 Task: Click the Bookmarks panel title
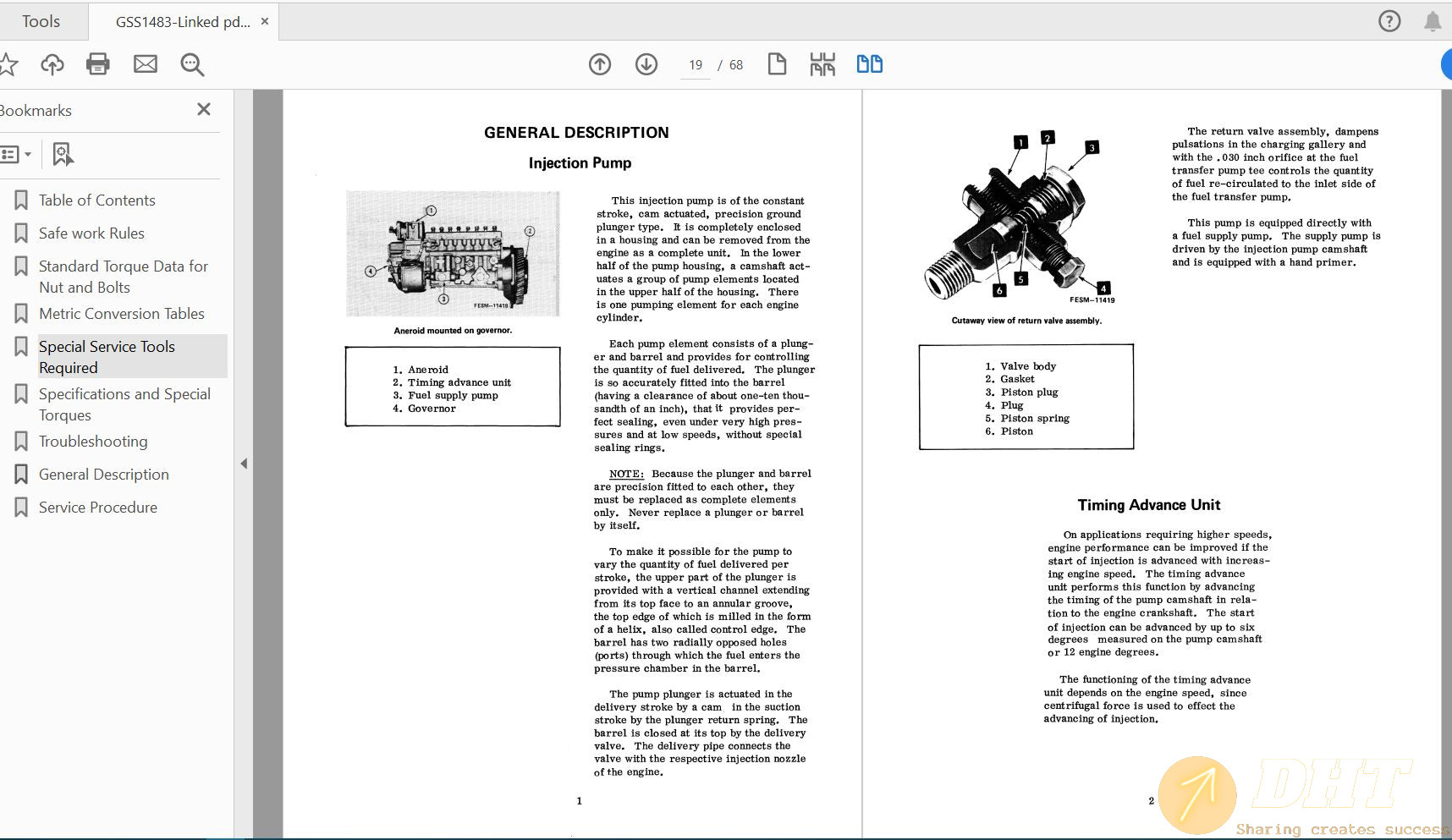pos(36,111)
